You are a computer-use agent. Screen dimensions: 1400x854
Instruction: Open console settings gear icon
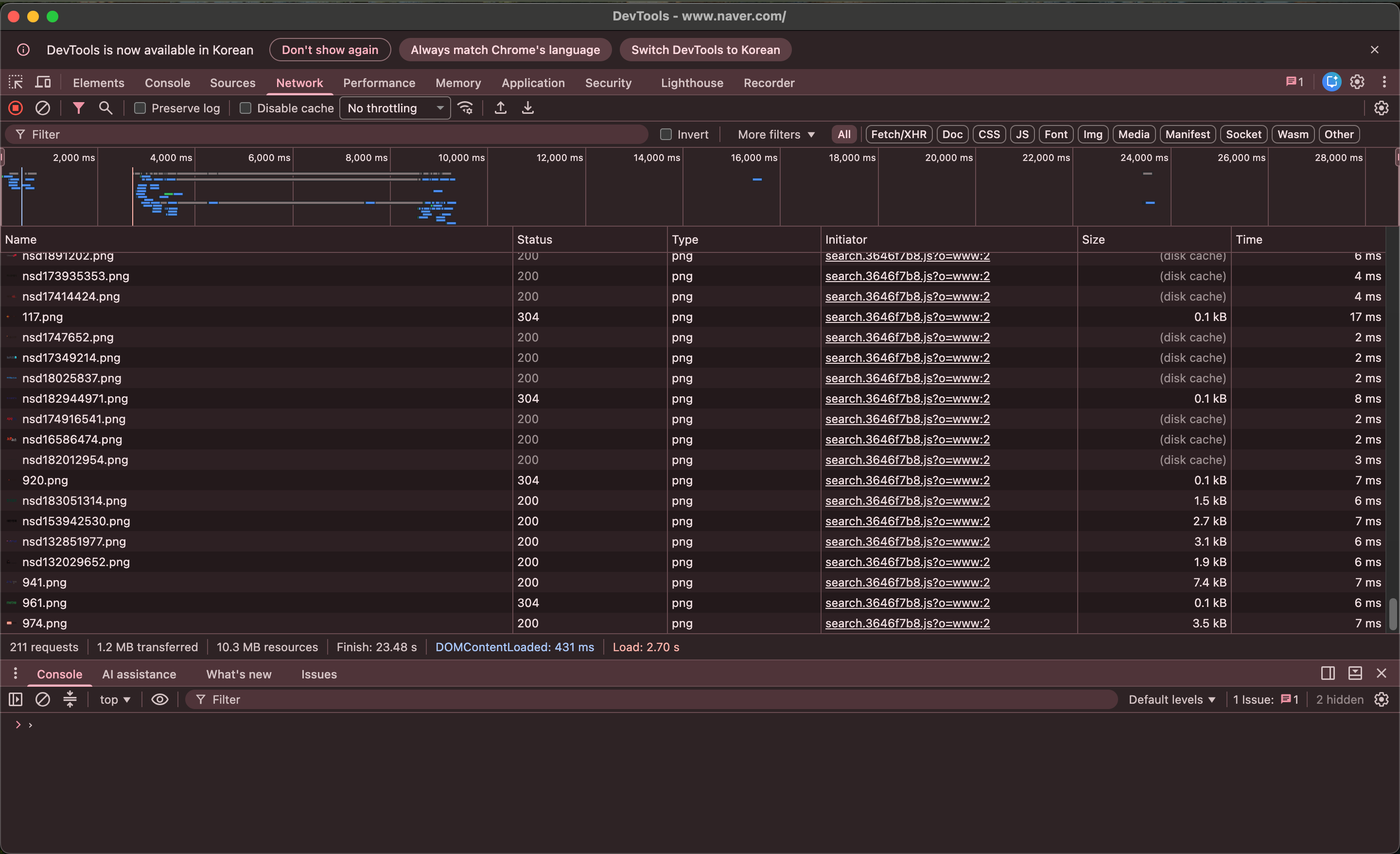[1381, 699]
